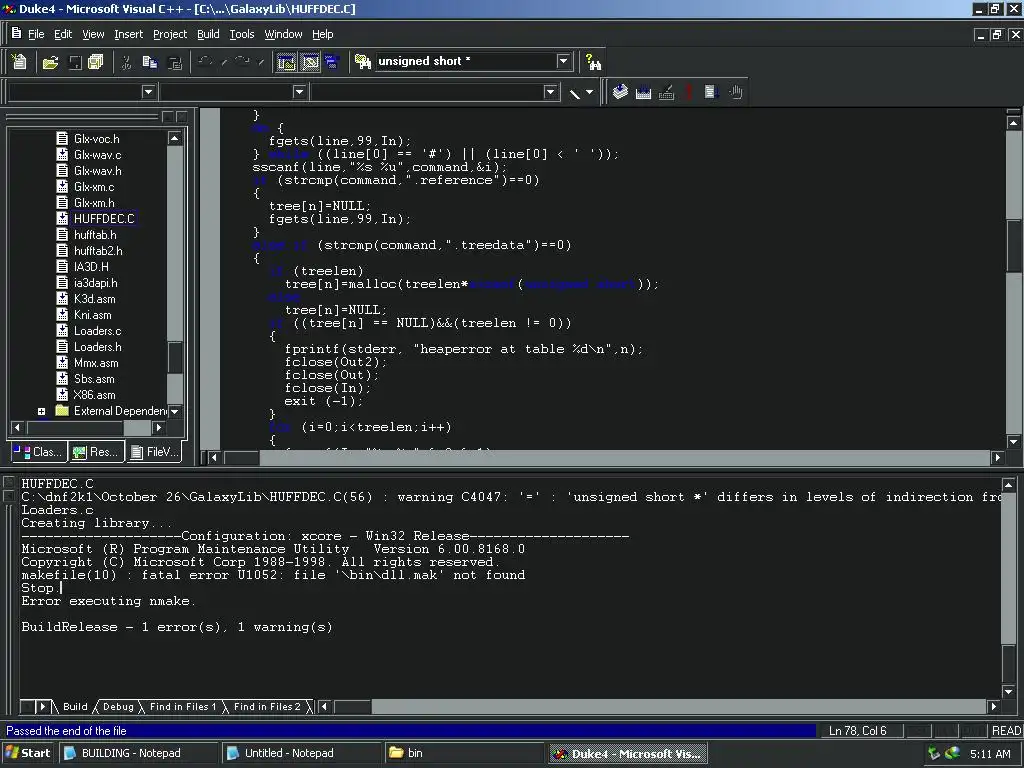Viewport: 1024px width, 768px height.
Task: Switch to the FileView tab
Action: click(x=154, y=451)
